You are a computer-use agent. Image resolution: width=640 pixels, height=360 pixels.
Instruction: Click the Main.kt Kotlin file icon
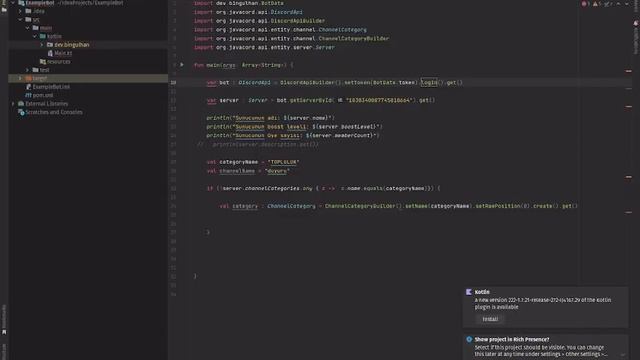coord(50,53)
